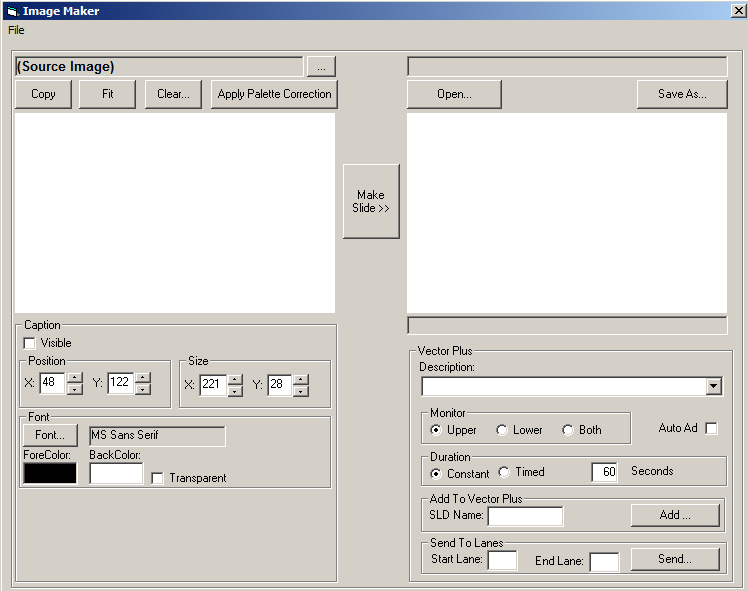This screenshot has height=591, width=748.
Task: Click the Size X field showing 221
Action: (x=212, y=385)
